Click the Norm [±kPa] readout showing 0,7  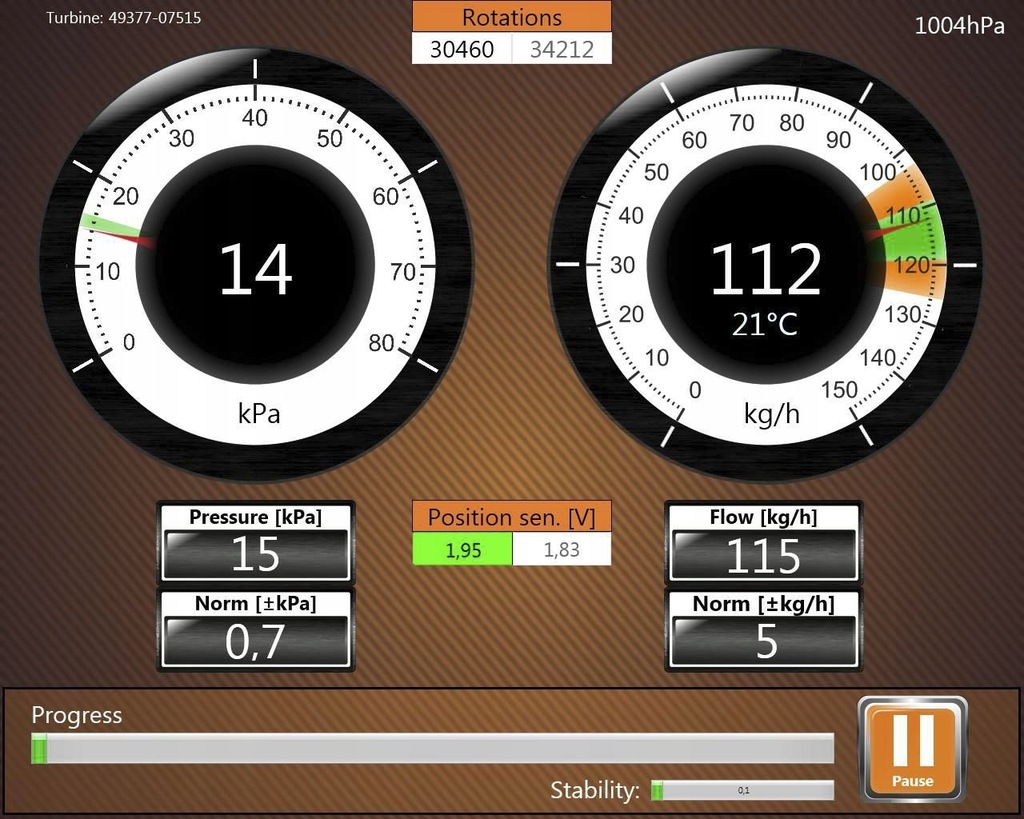tap(255, 641)
